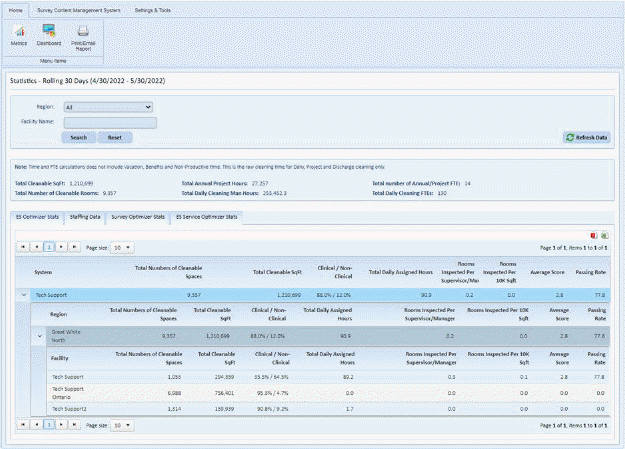
Task: Collapse the Tech Support system row
Action: [23, 295]
